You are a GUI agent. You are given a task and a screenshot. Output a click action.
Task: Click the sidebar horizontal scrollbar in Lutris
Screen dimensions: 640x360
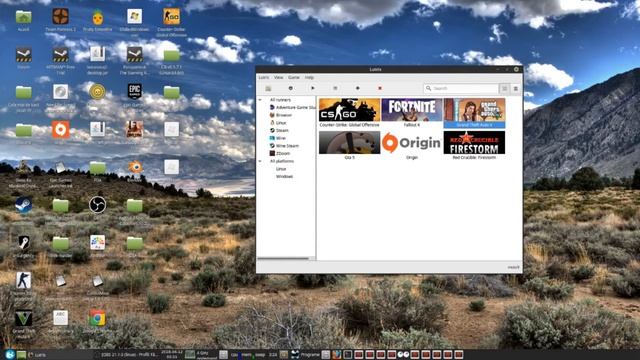tap(283, 258)
